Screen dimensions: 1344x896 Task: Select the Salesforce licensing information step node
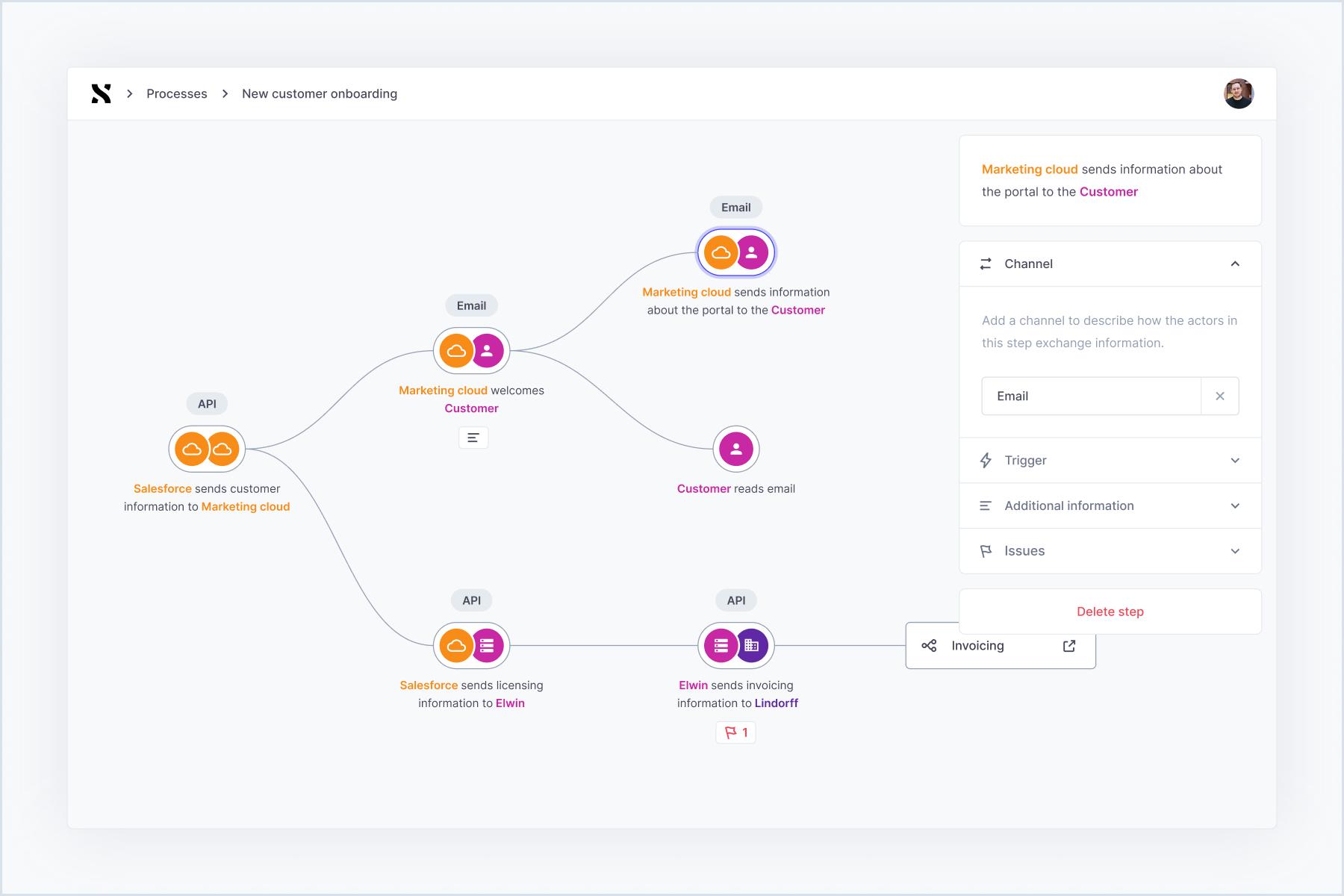click(471, 645)
